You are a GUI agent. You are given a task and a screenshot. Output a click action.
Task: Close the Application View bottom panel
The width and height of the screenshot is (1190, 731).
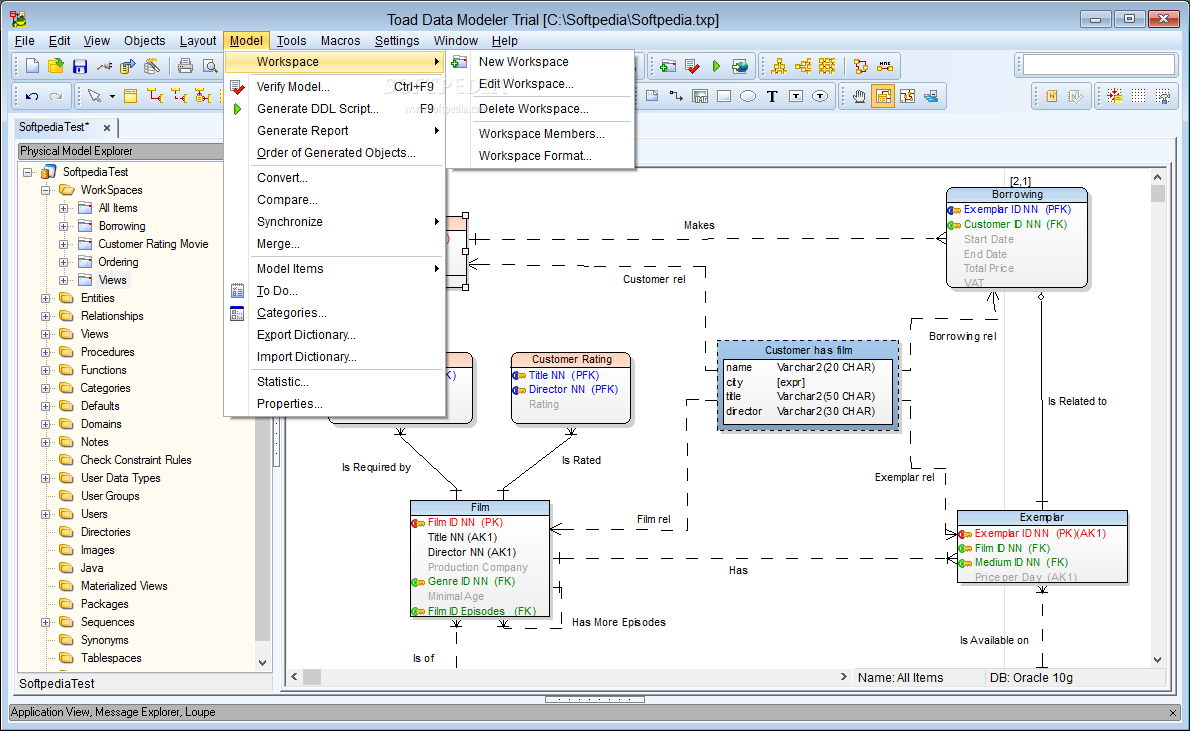point(1173,712)
